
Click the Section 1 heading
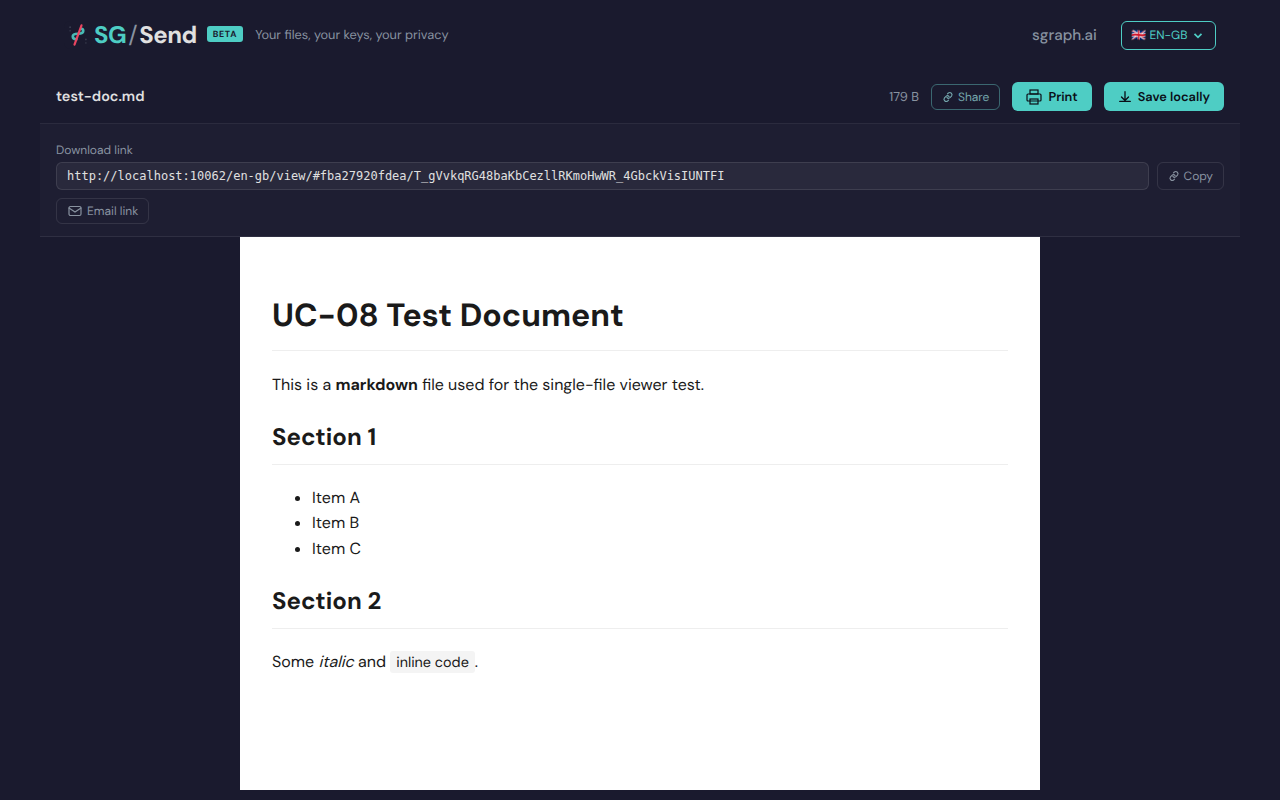coord(324,437)
